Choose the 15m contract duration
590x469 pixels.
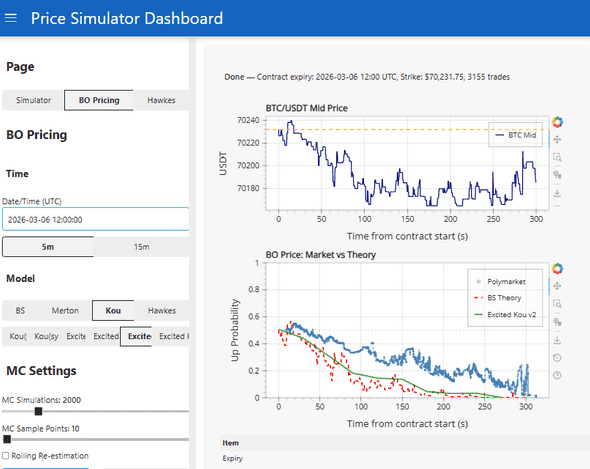tap(141, 247)
